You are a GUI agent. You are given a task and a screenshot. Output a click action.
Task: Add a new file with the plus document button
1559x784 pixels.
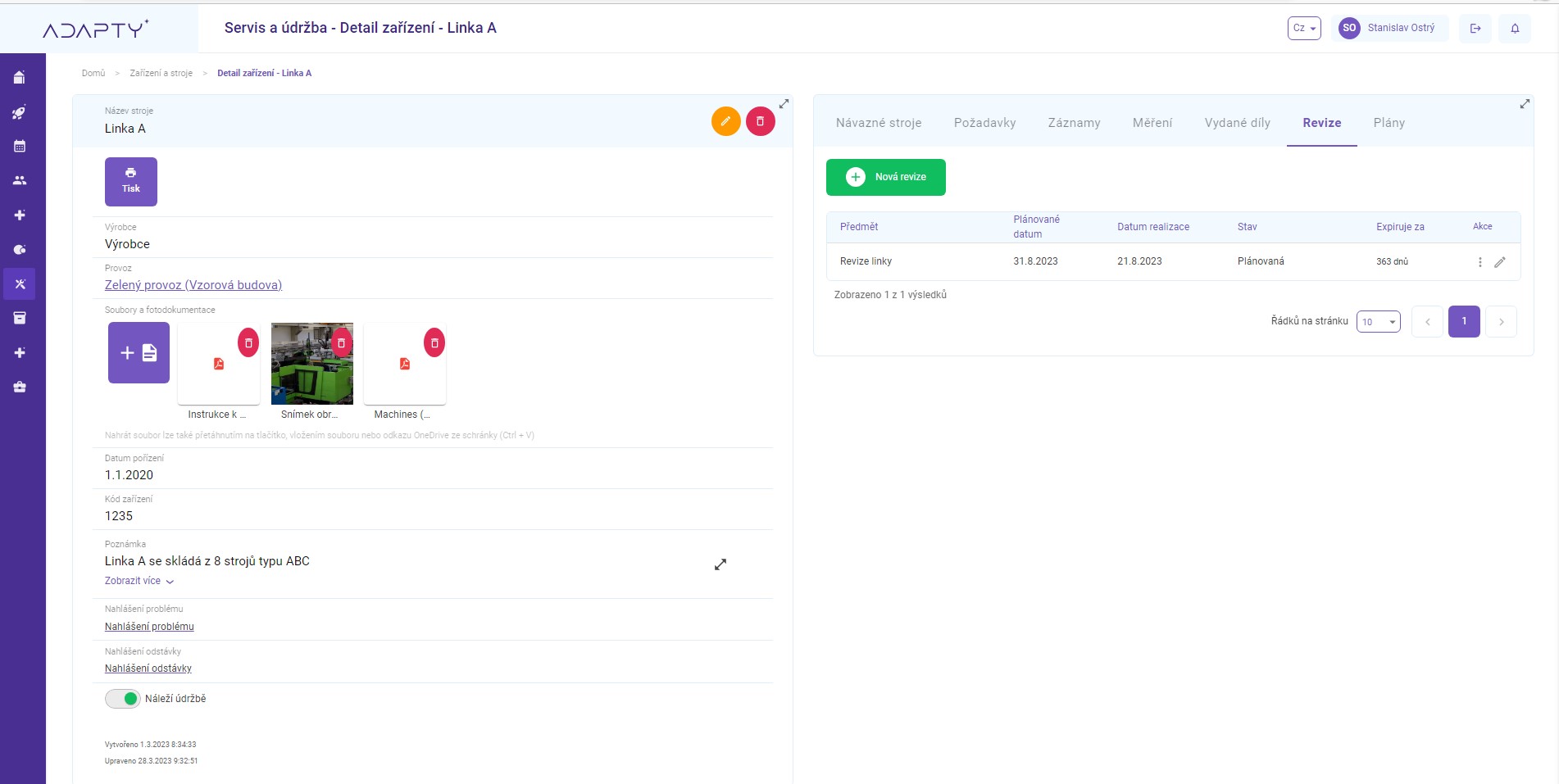(x=139, y=352)
